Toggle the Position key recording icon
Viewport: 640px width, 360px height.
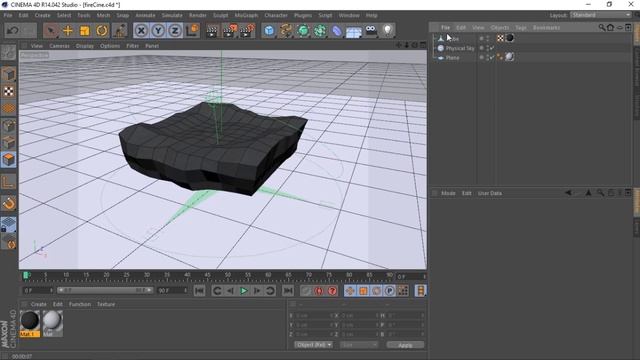[x=350, y=291]
